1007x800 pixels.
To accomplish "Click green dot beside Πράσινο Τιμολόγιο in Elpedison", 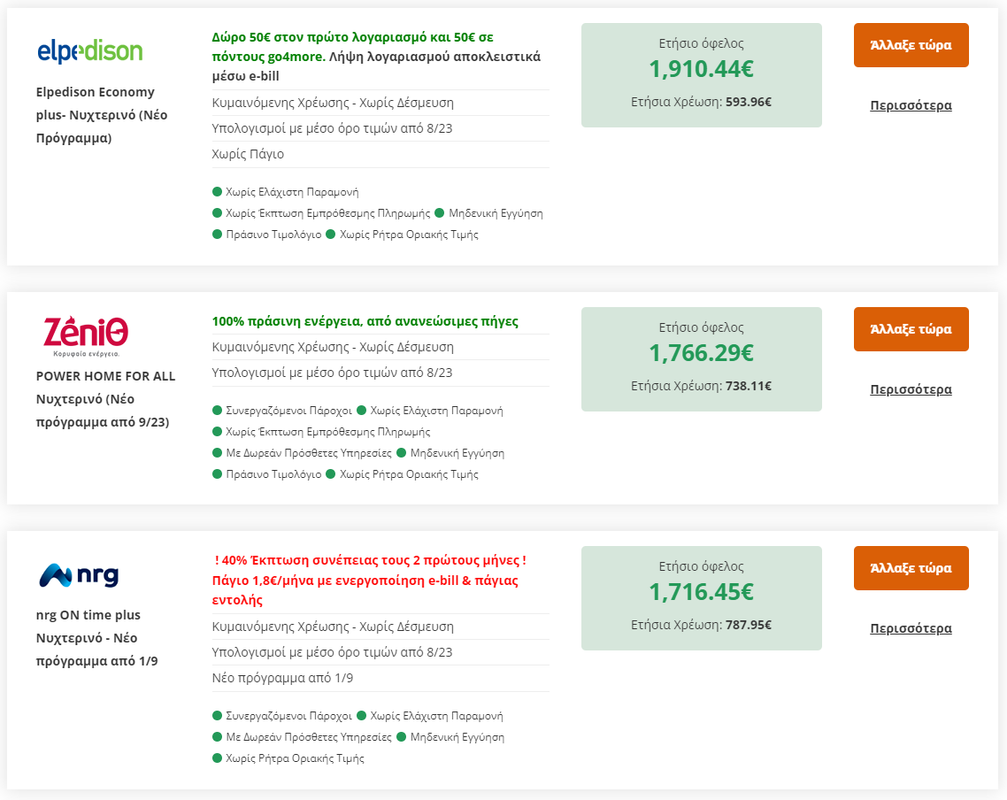I will click(217, 234).
